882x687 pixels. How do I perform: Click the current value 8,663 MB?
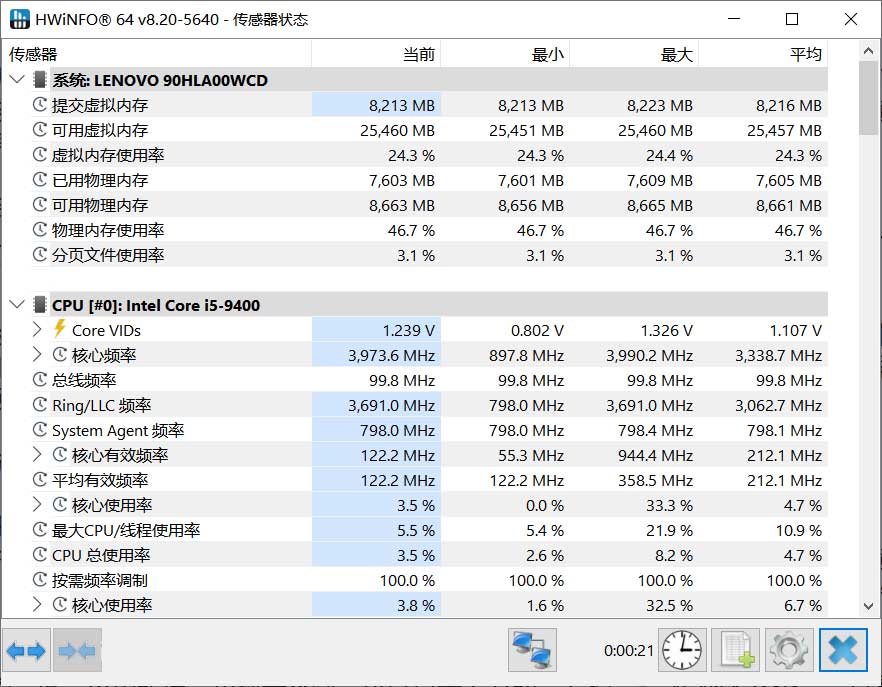(402, 205)
